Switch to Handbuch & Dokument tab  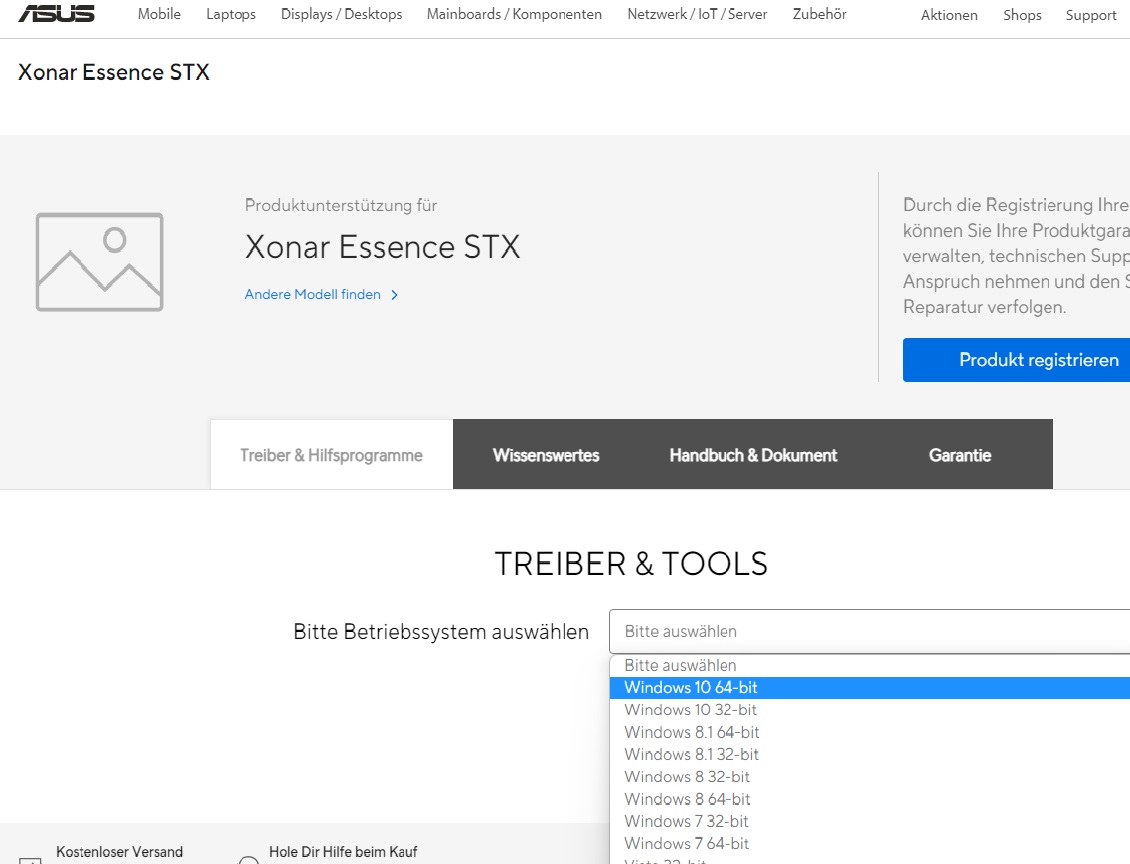[x=753, y=455]
